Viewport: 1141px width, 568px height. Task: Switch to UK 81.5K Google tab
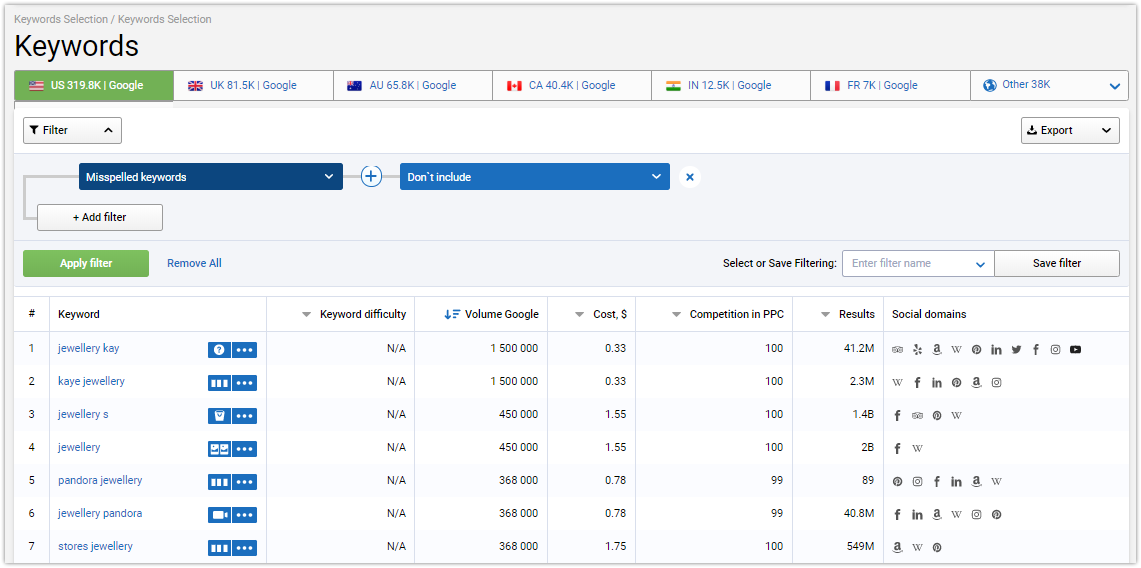point(253,85)
